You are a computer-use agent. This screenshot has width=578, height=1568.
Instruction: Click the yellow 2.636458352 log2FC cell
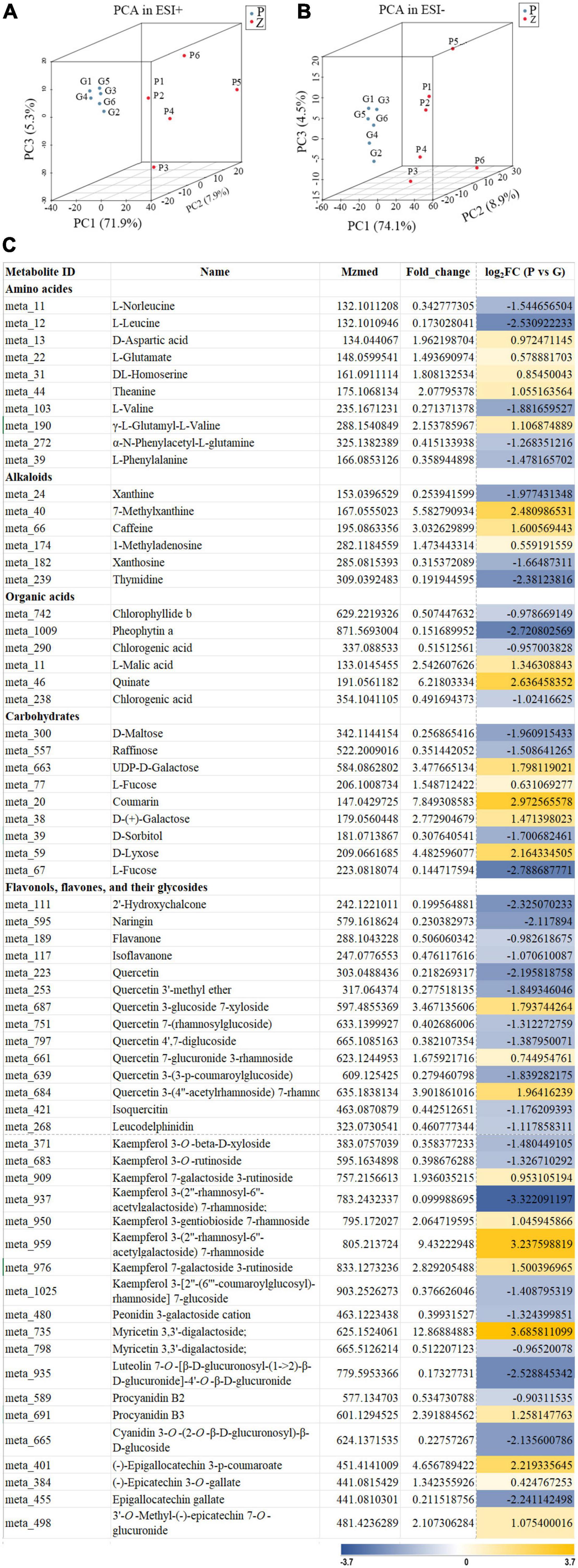pyautogui.click(x=526, y=682)
